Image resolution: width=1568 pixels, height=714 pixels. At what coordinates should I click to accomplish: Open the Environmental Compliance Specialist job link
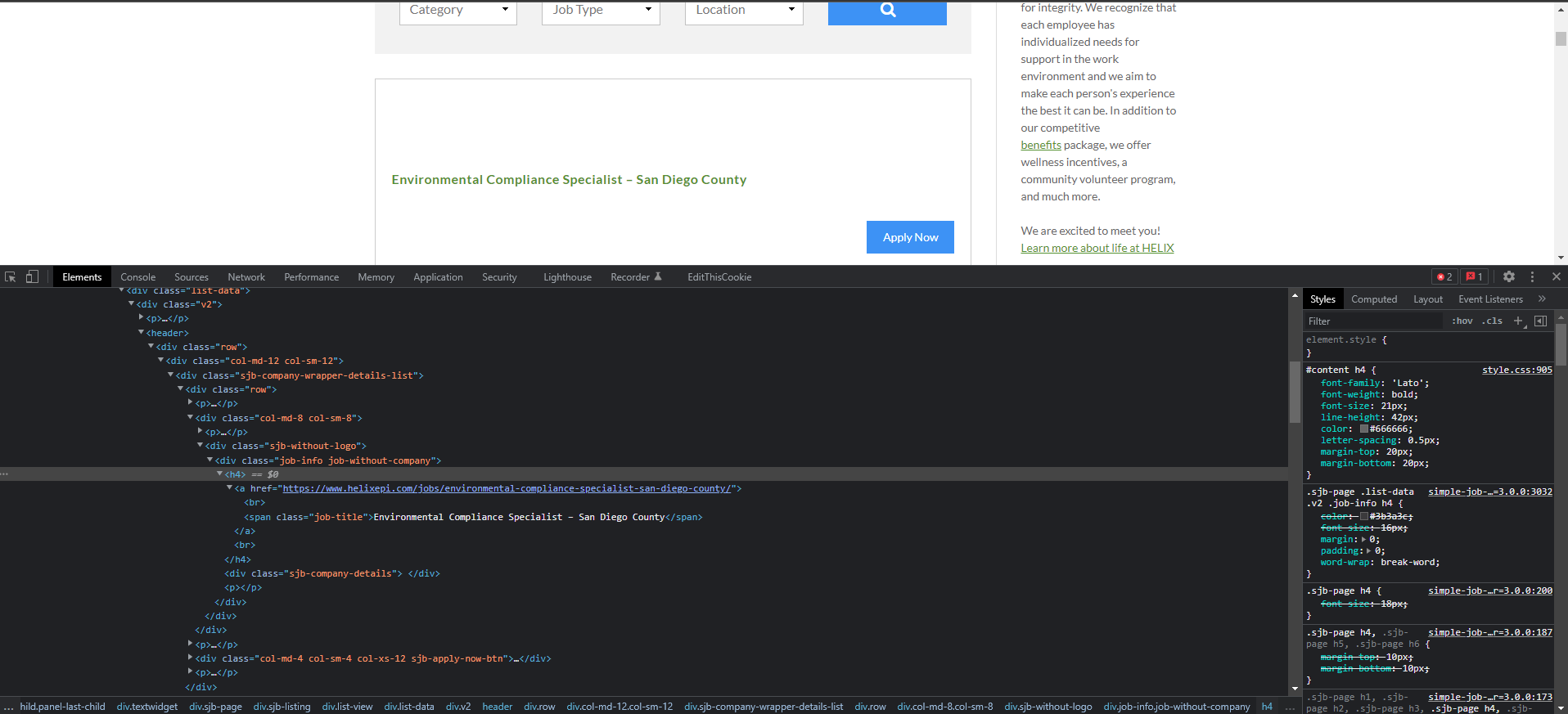click(569, 180)
